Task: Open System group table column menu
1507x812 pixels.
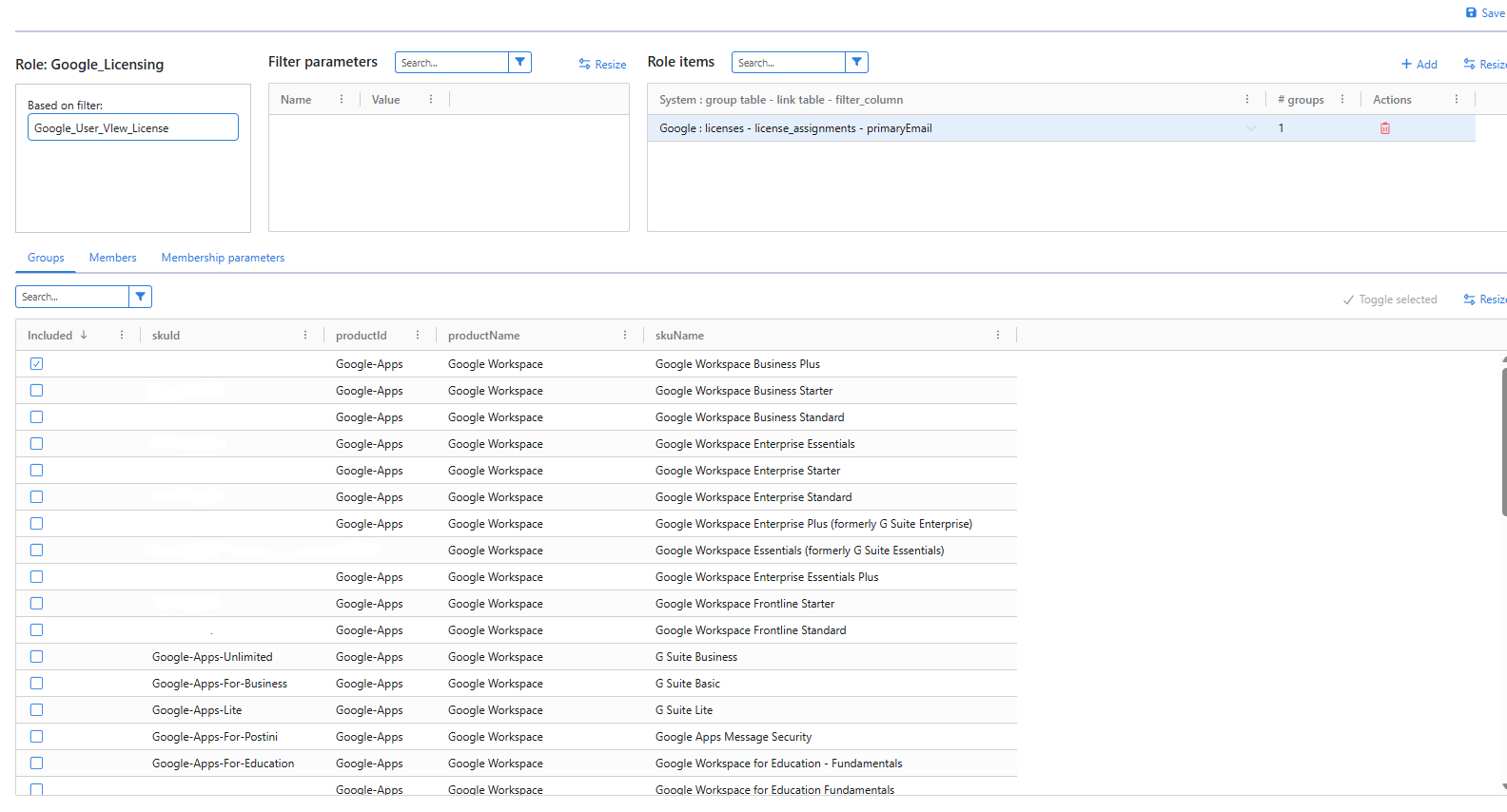Action: click(1247, 99)
